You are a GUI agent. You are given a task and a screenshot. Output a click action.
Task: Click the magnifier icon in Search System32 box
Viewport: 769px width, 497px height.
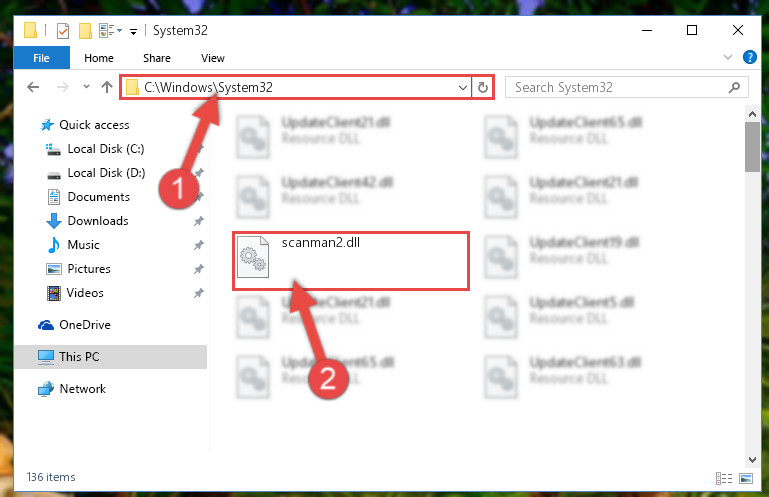click(734, 87)
